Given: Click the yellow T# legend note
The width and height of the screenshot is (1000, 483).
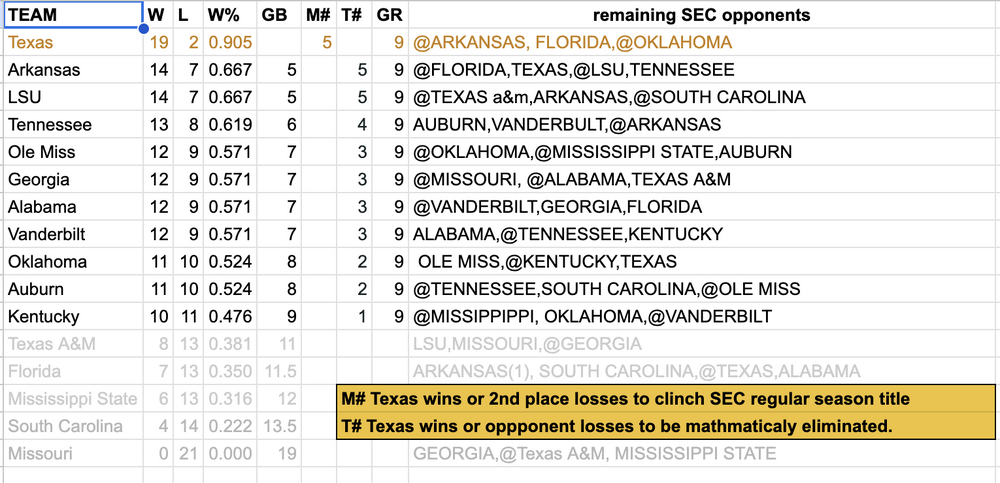Looking at the screenshot, I should 666,426.
